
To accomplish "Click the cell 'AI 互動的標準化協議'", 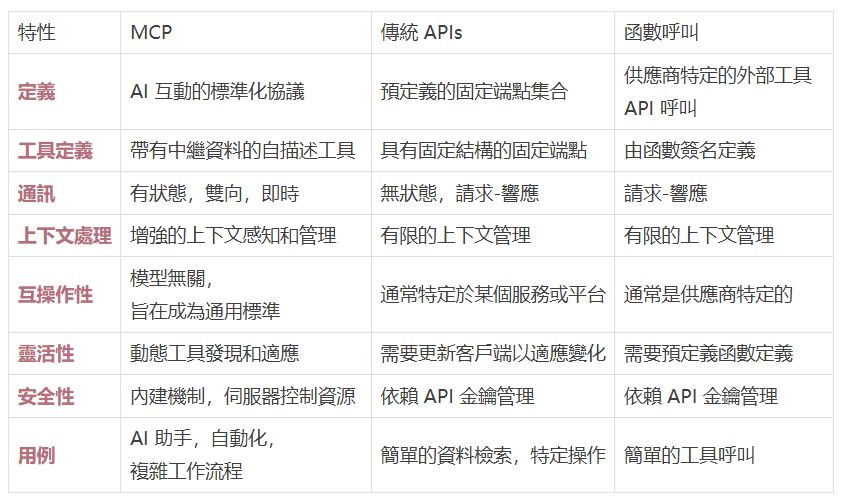I will coord(217,92).
